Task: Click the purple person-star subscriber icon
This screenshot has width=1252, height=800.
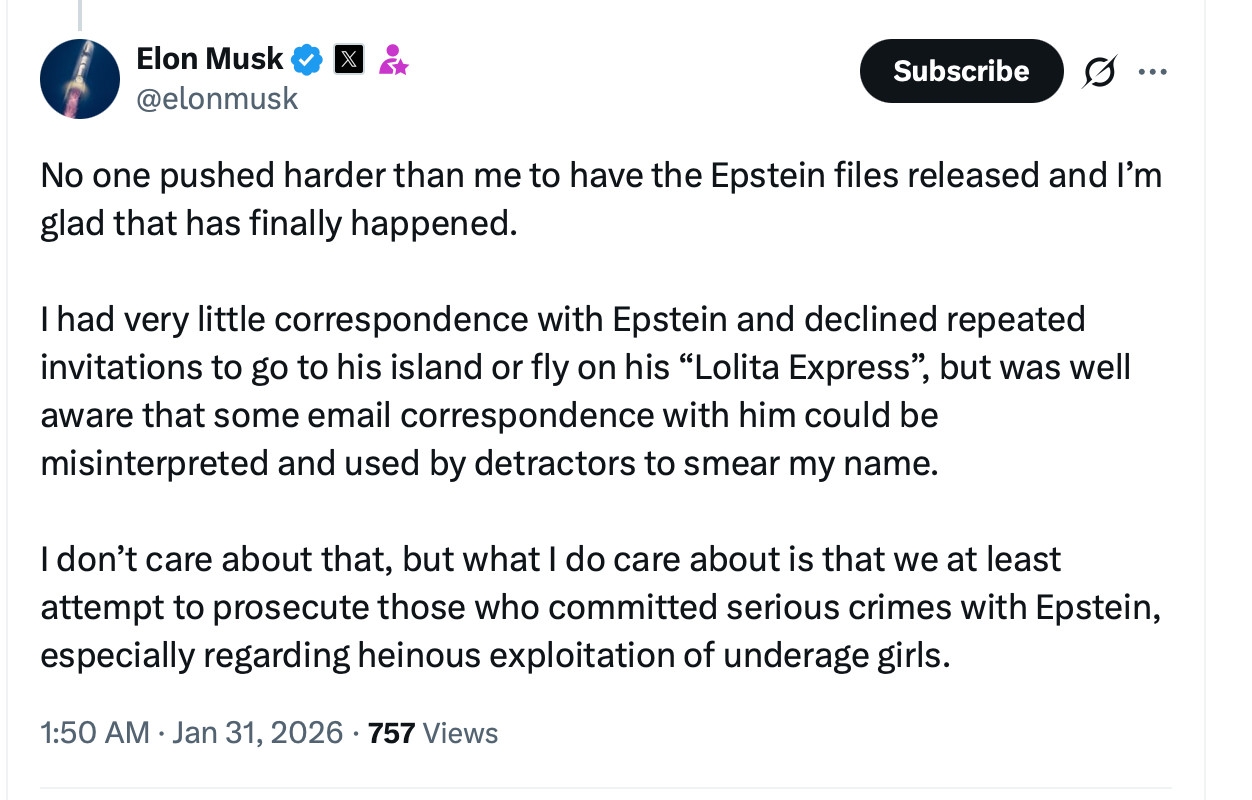Action: 393,61
